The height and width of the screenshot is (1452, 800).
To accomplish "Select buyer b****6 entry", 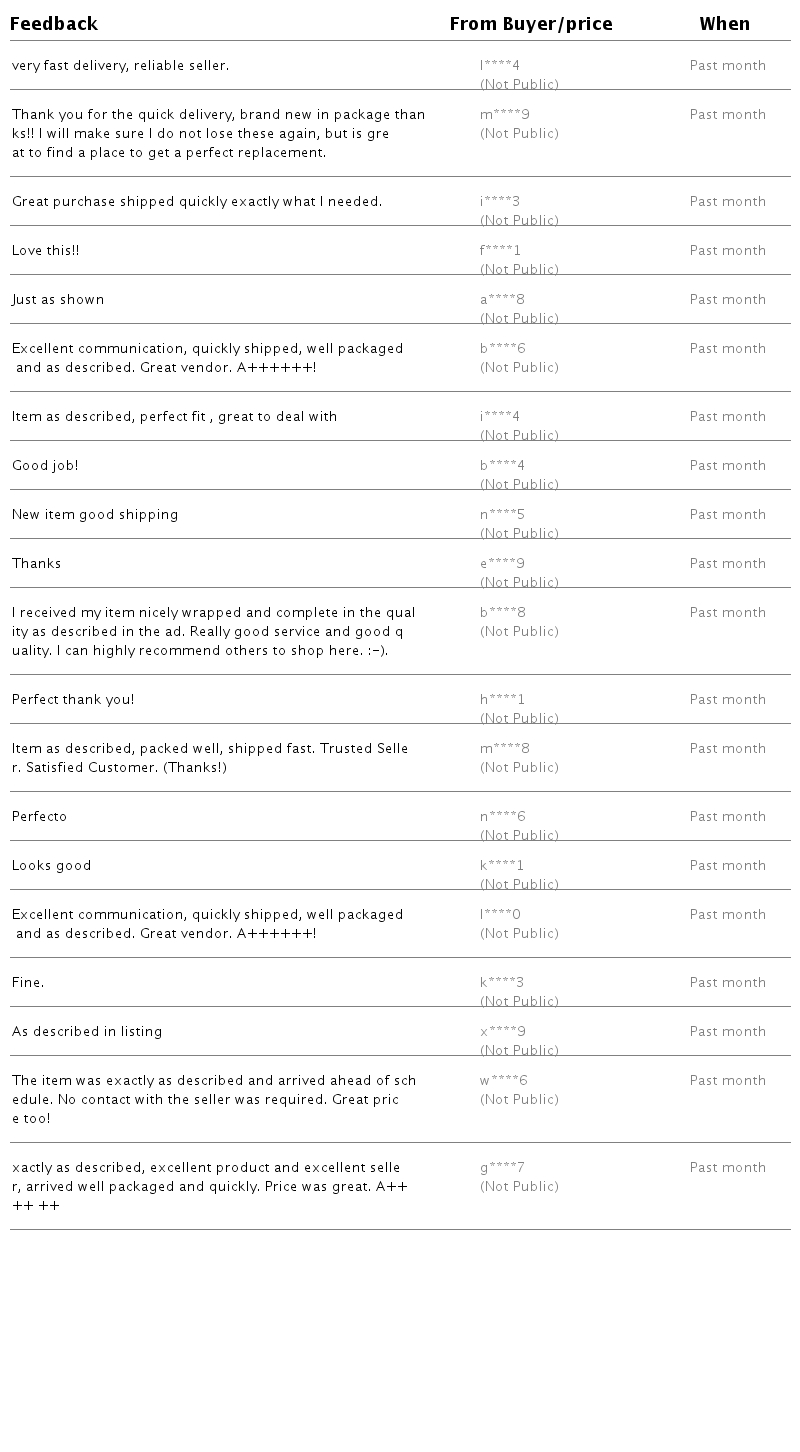I will pos(503,349).
